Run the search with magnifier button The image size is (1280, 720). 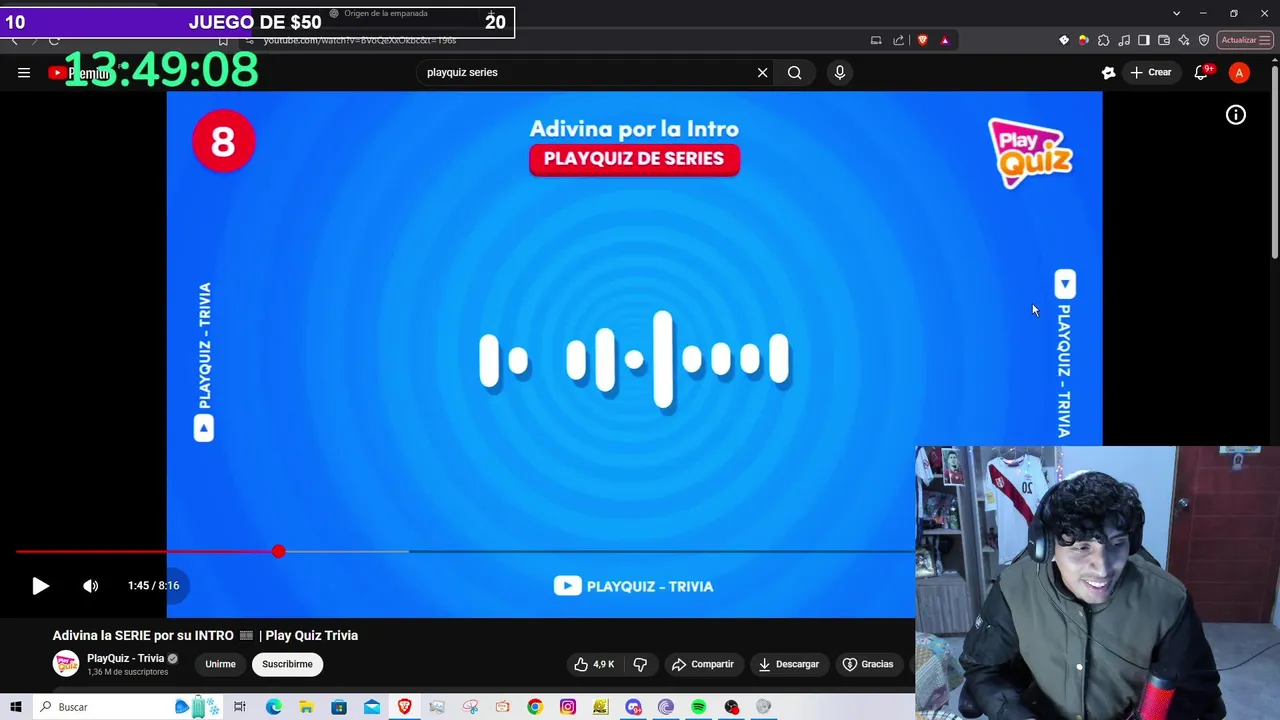[x=794, y=72]
